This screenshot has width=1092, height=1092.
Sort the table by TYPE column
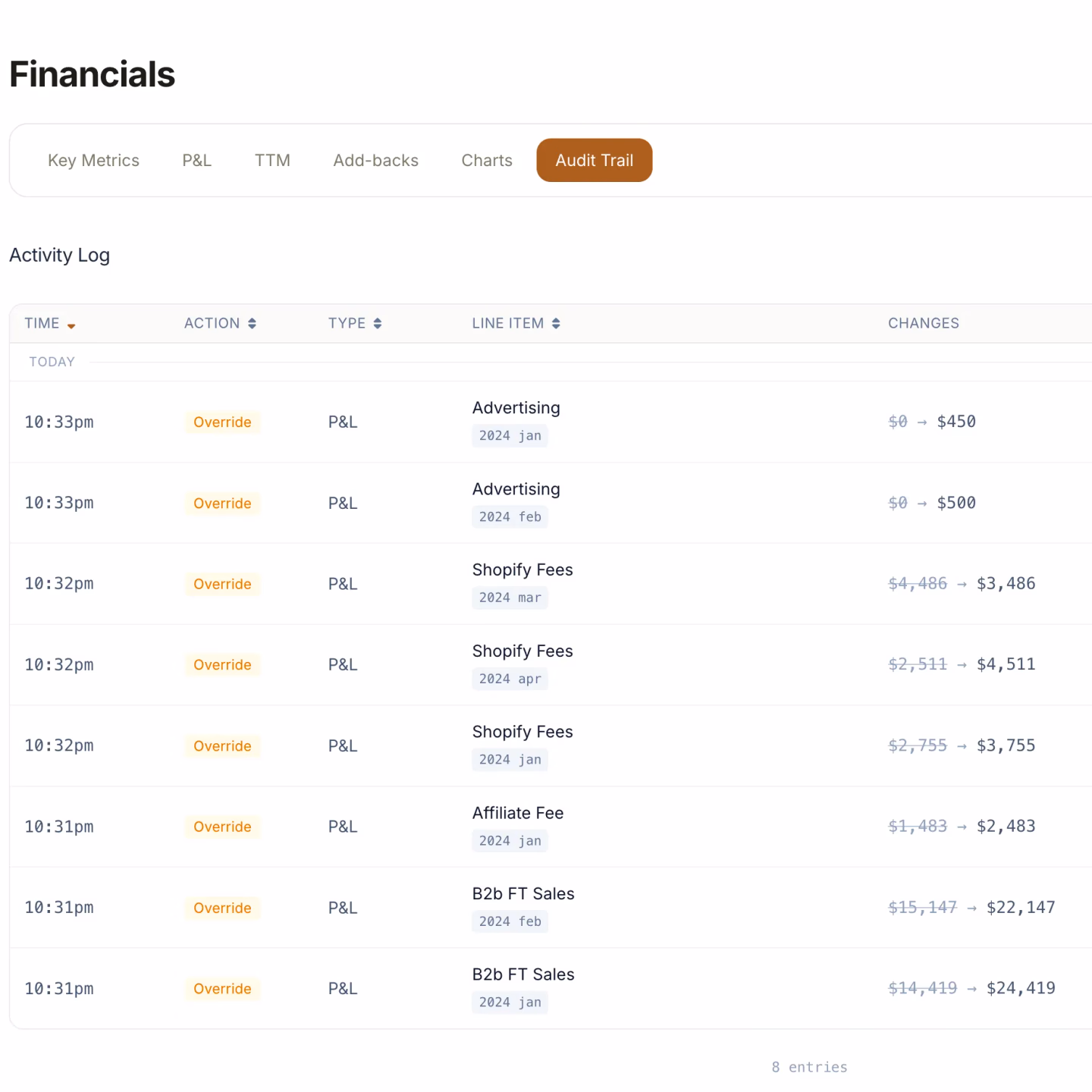click(x=354, y=323)
